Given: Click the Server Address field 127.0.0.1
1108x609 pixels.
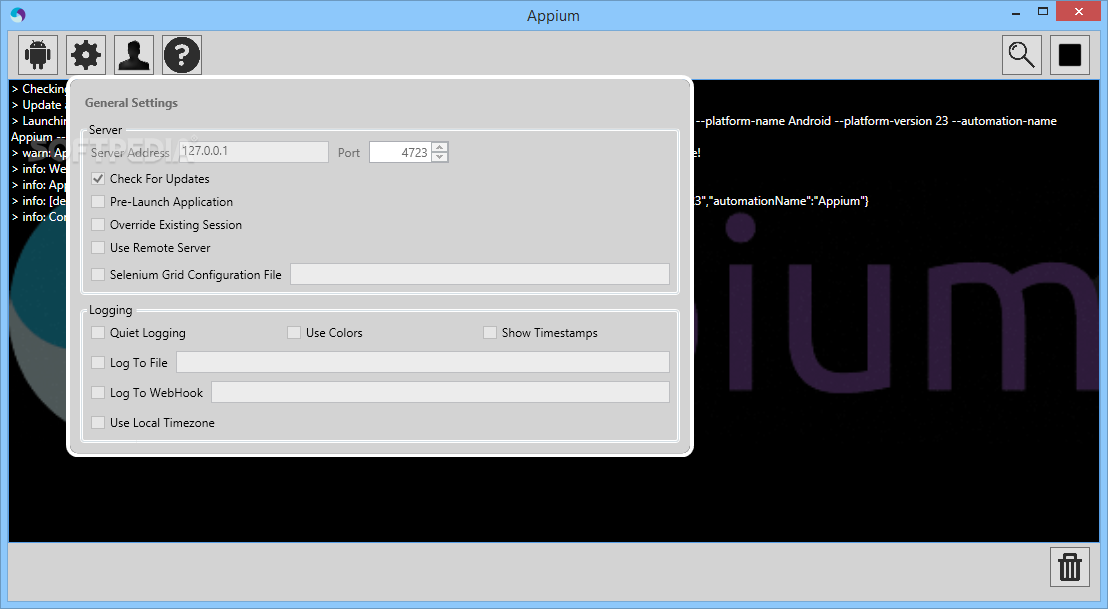Looking at the screenshot, I should point(253,152).
